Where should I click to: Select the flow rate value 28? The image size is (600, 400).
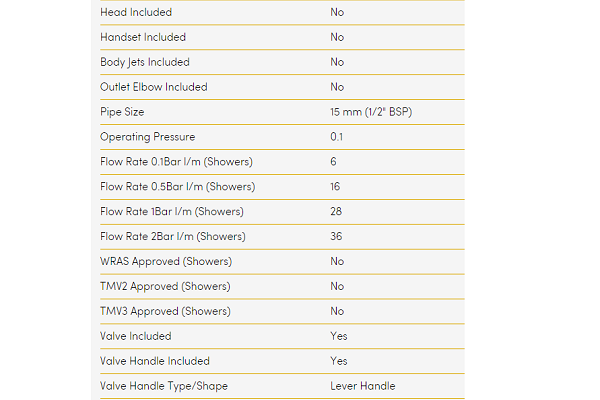click(337, 212)
